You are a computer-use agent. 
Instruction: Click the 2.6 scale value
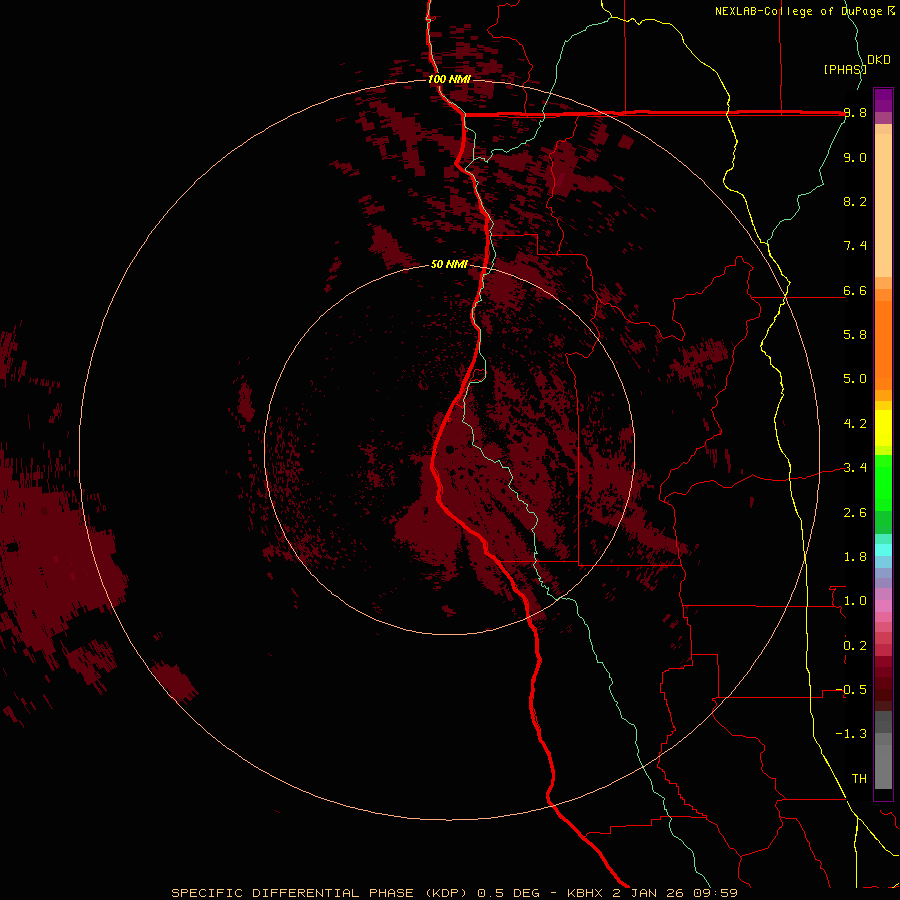(x=855, y=513)
